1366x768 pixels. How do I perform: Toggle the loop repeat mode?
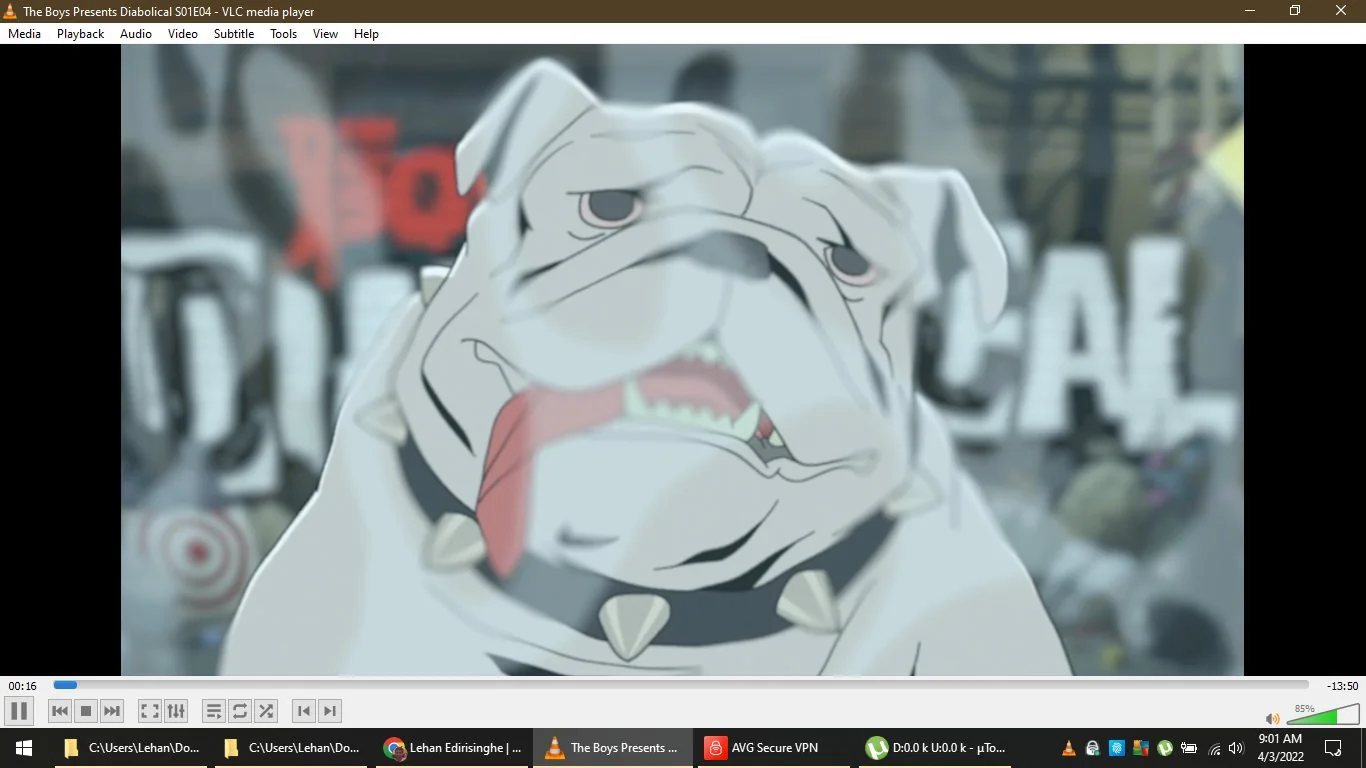(x=240, y=711)
